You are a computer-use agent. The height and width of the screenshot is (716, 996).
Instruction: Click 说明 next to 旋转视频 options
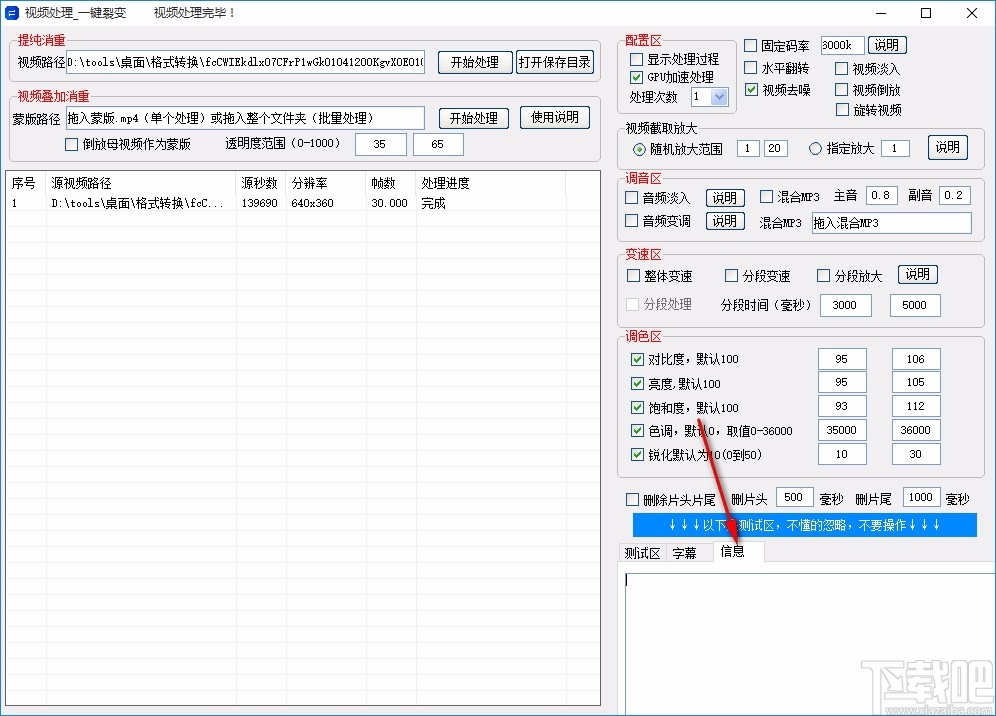(947, 147)
